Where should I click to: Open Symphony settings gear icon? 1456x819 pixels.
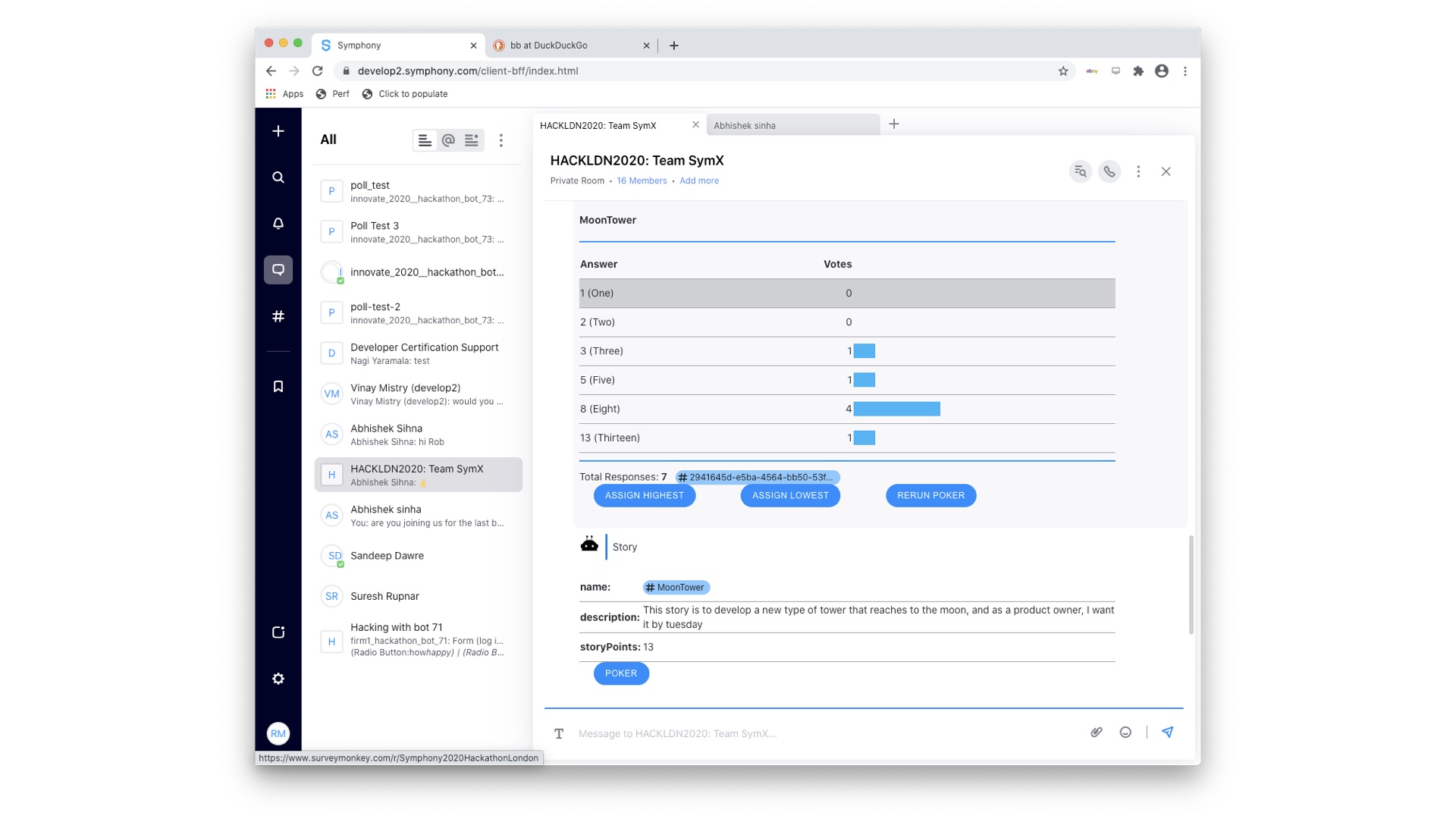[278, 679]
